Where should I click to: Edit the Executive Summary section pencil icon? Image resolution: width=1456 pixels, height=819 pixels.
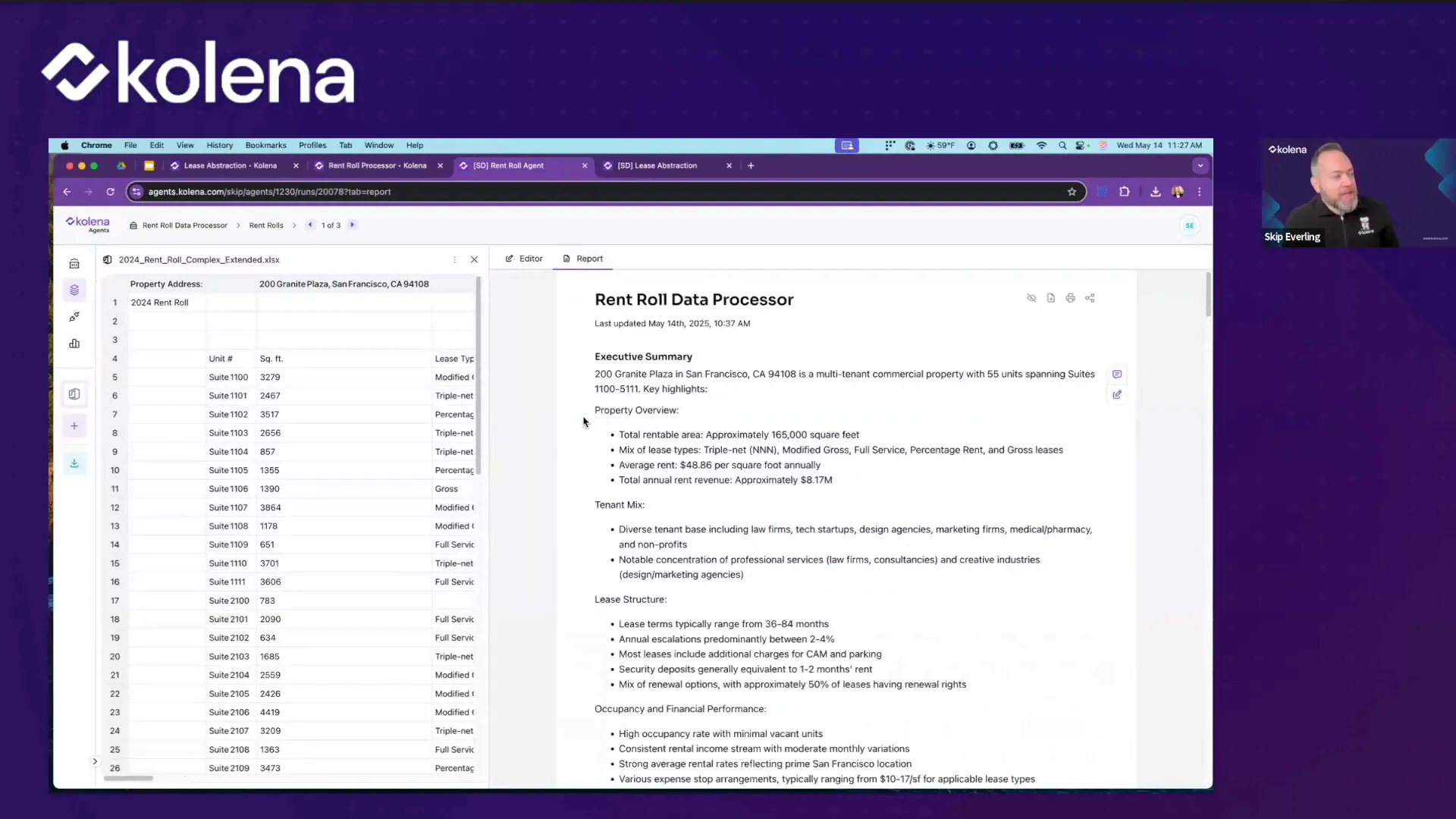pos(1117,394)
